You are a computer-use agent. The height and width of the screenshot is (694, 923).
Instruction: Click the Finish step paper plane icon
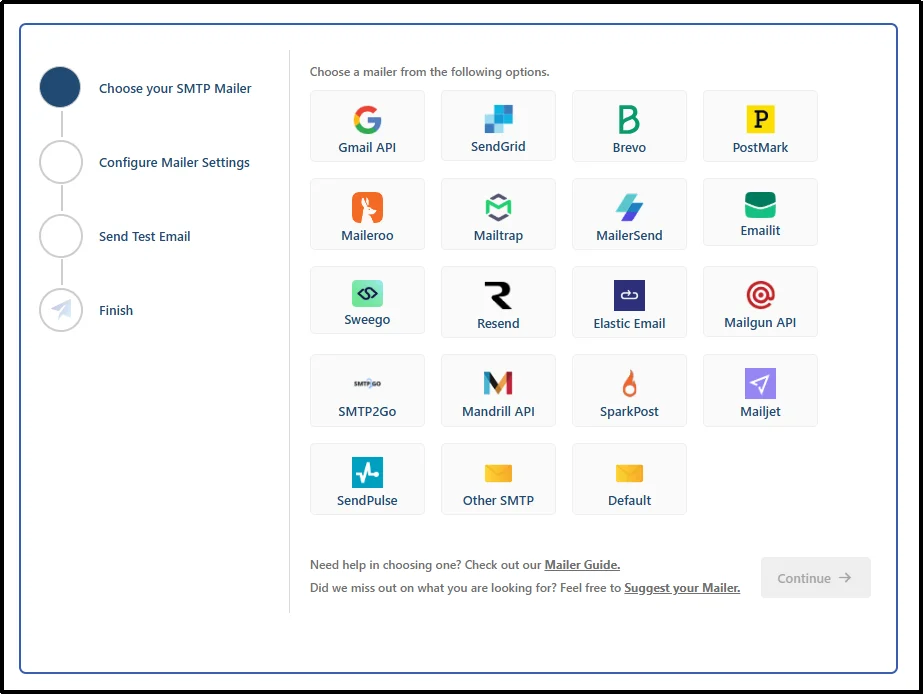pyautogui.click(x=61, y=310)
